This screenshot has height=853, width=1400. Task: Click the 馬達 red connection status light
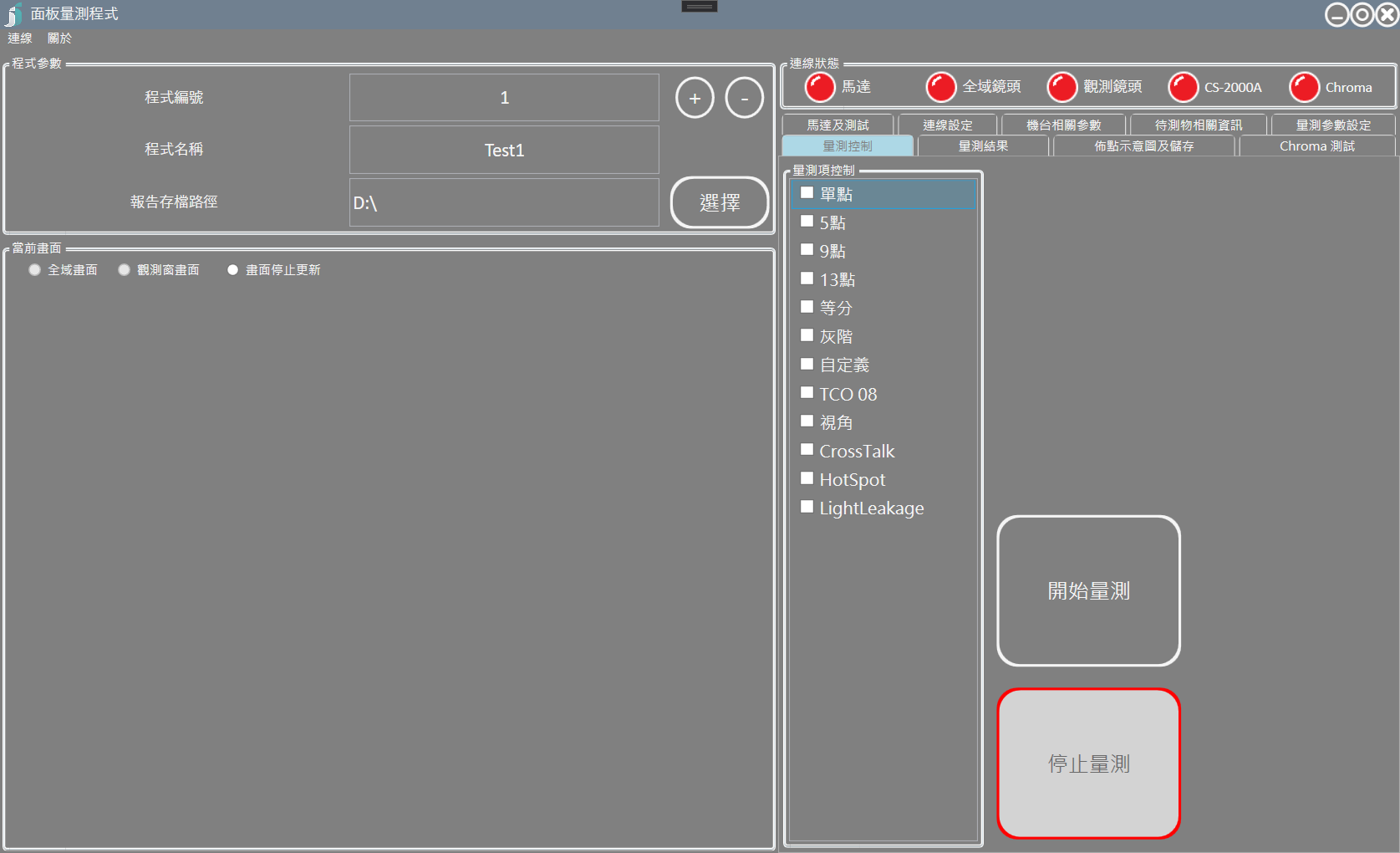coord(820,87)
